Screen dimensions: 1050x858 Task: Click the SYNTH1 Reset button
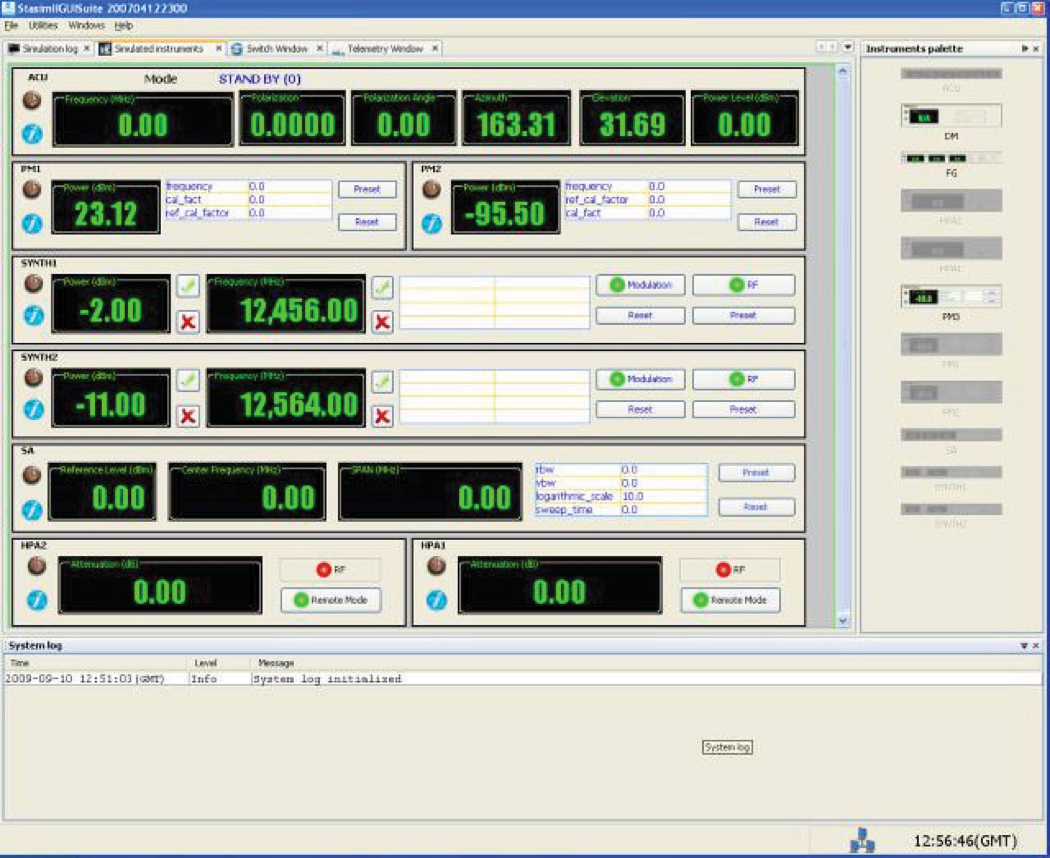(640, 315)
